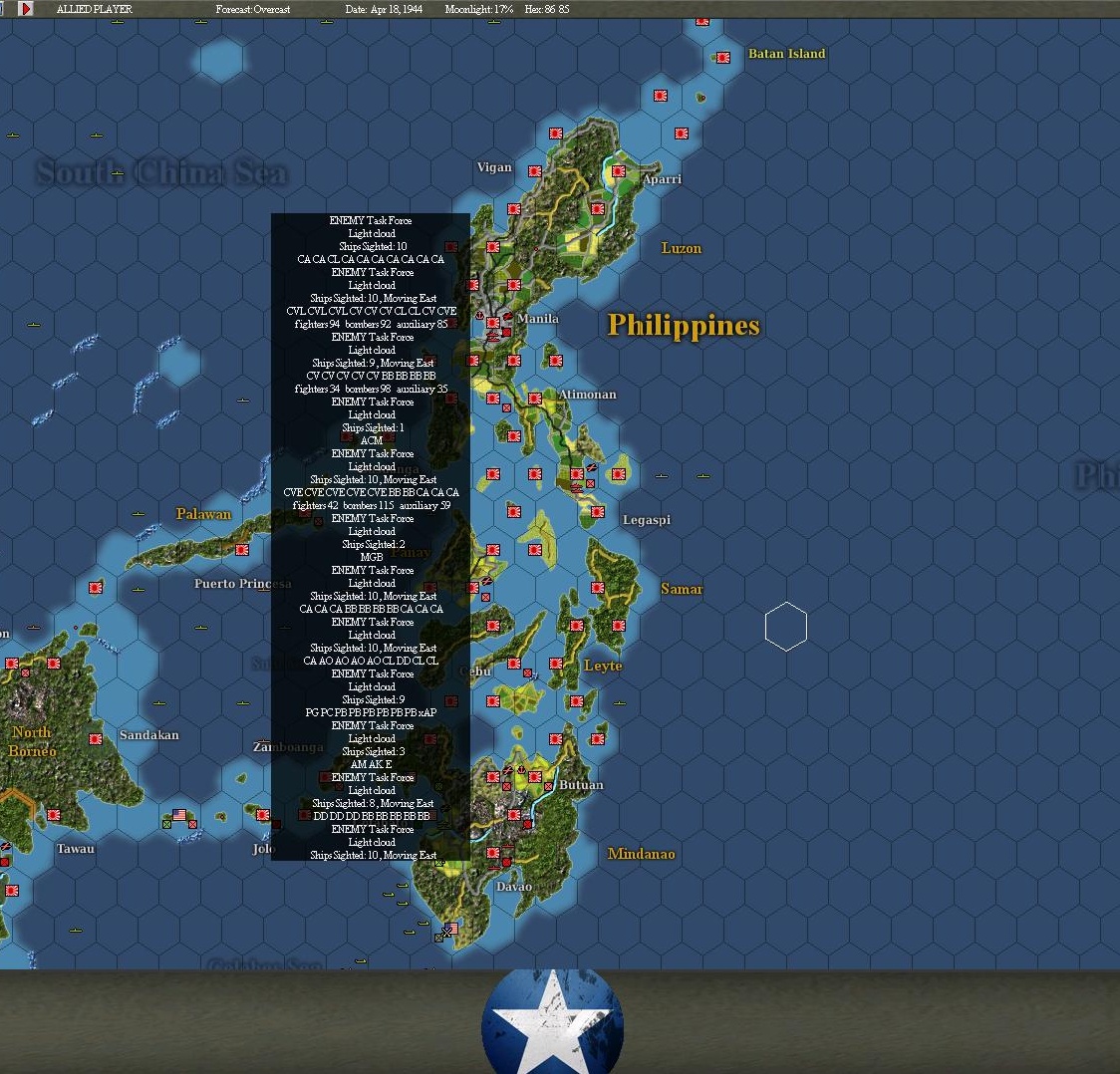Click the 'fighters 42 bombers 115 auxiliary 59' line
1120x1074 pixels.
click(x=372, y=505)
